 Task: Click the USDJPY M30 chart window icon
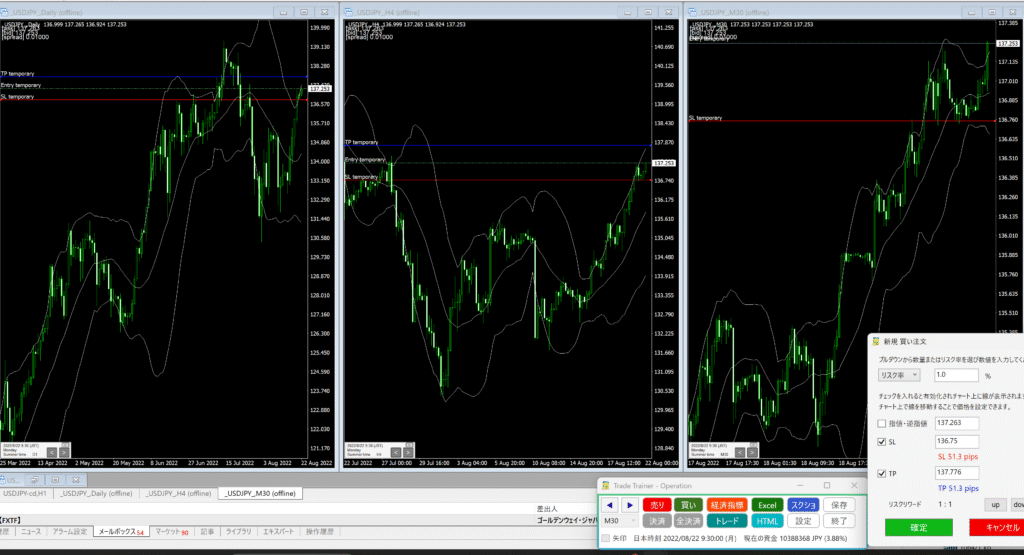(693, 12)
